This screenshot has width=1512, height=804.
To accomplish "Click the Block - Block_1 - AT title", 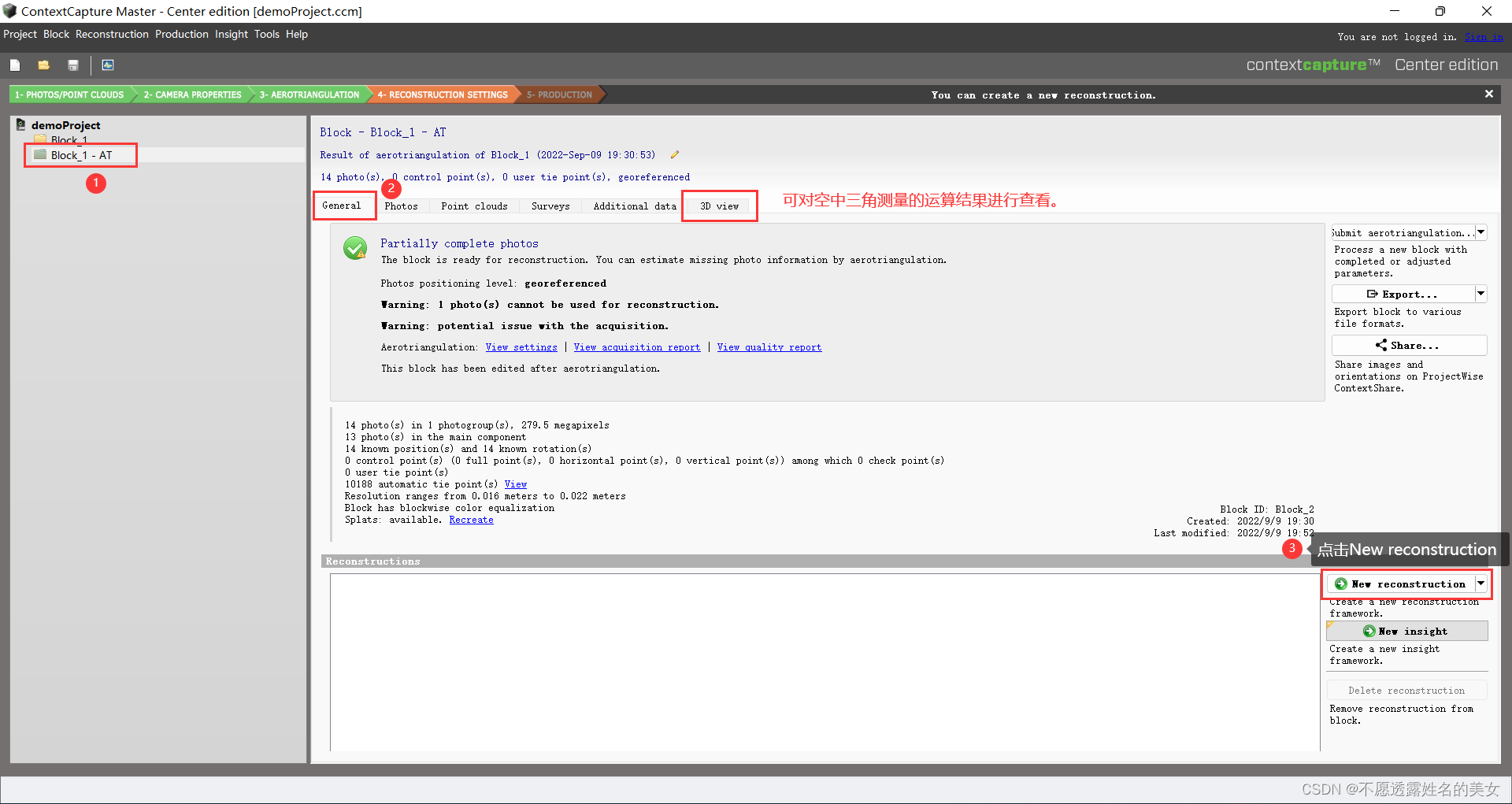I will tap(383, 132).
